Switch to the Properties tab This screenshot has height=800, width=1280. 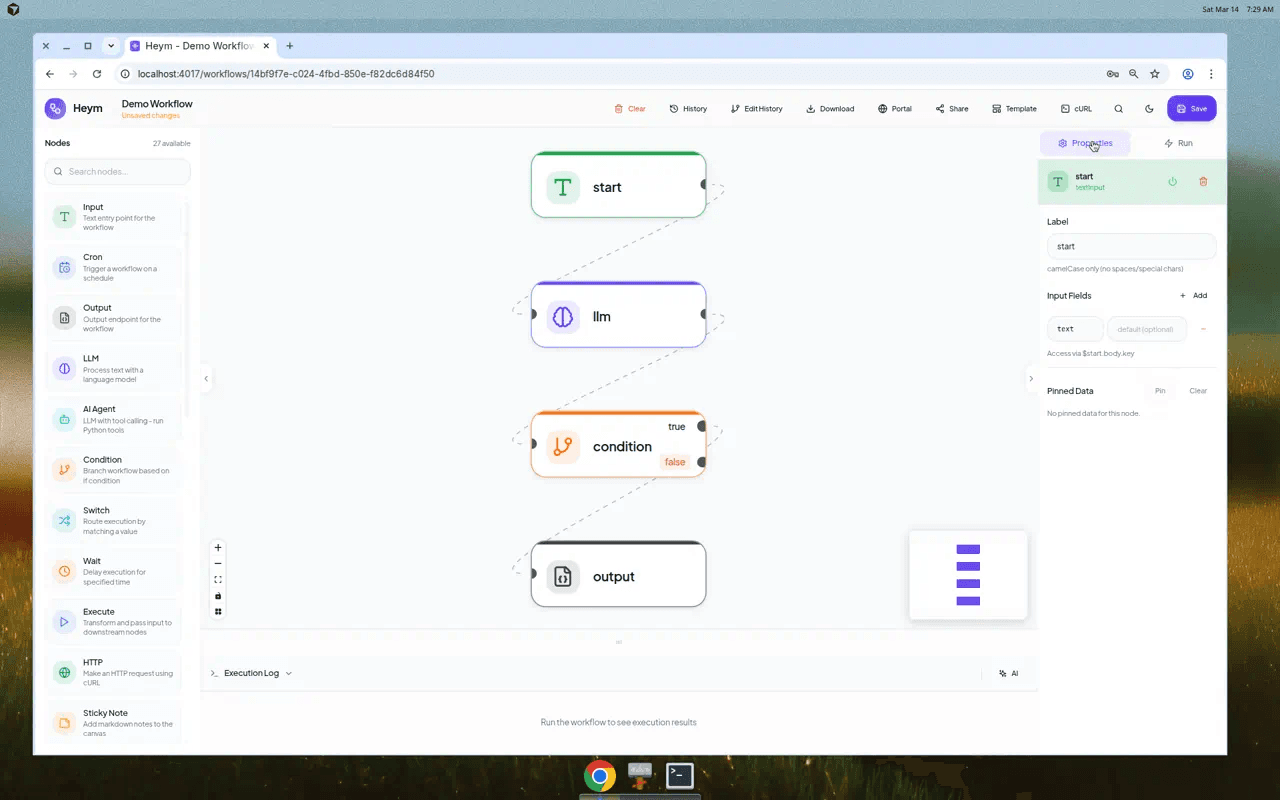coord(1085,143)
